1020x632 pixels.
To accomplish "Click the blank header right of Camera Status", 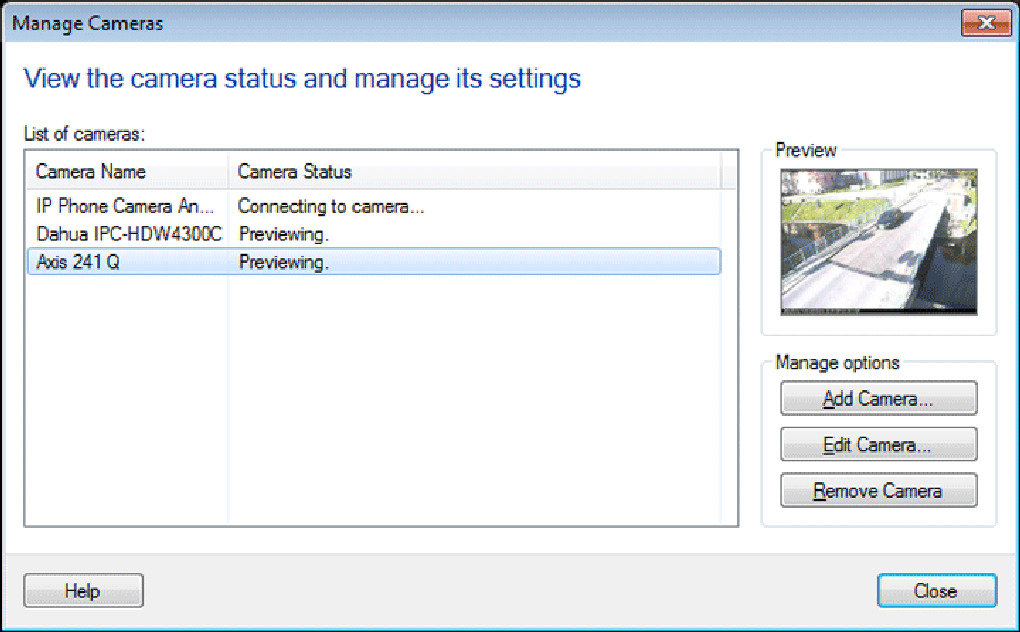I will pyautogui.click(x=729, y=172).
